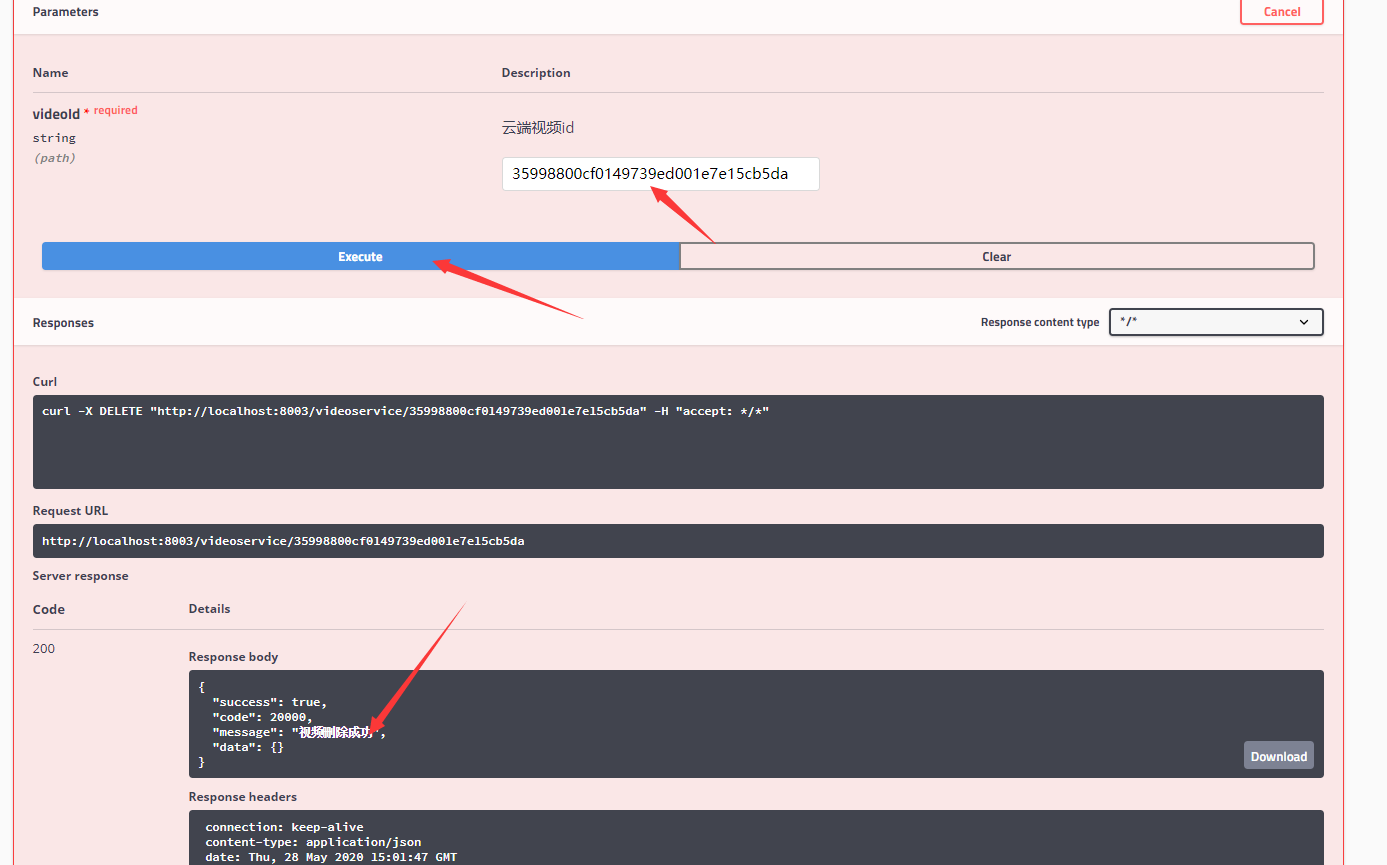Click the videoId parameter name

tap(56, 114)
